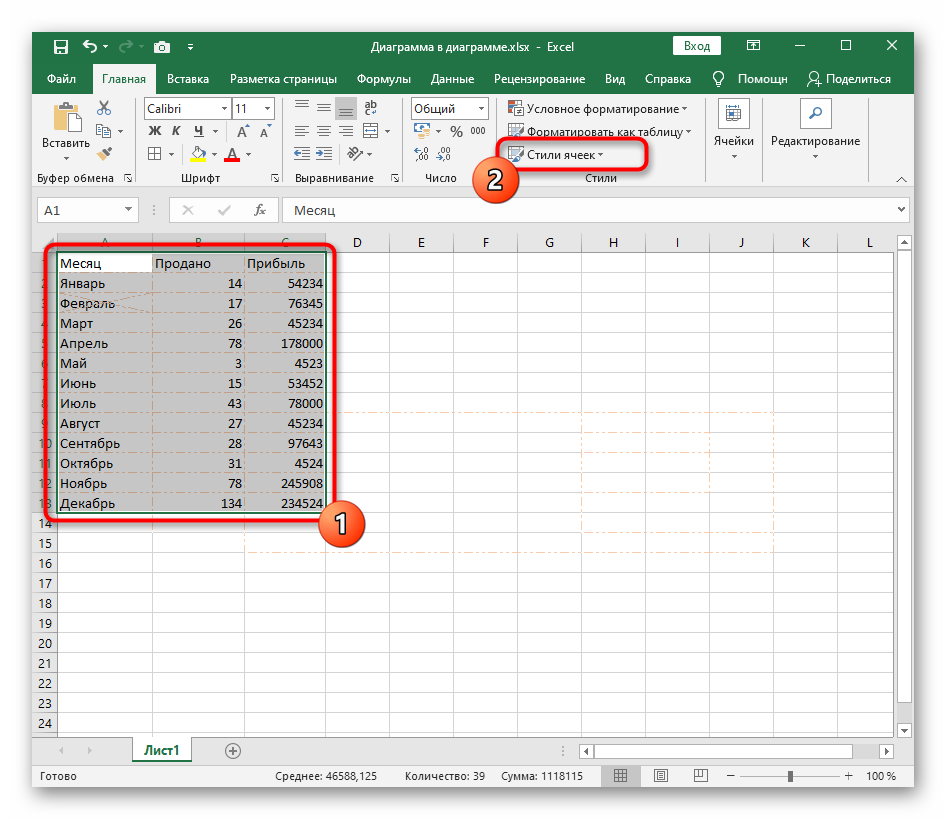Add a new sheet with plus icon
946x819 pixels.
click(233, 750)
